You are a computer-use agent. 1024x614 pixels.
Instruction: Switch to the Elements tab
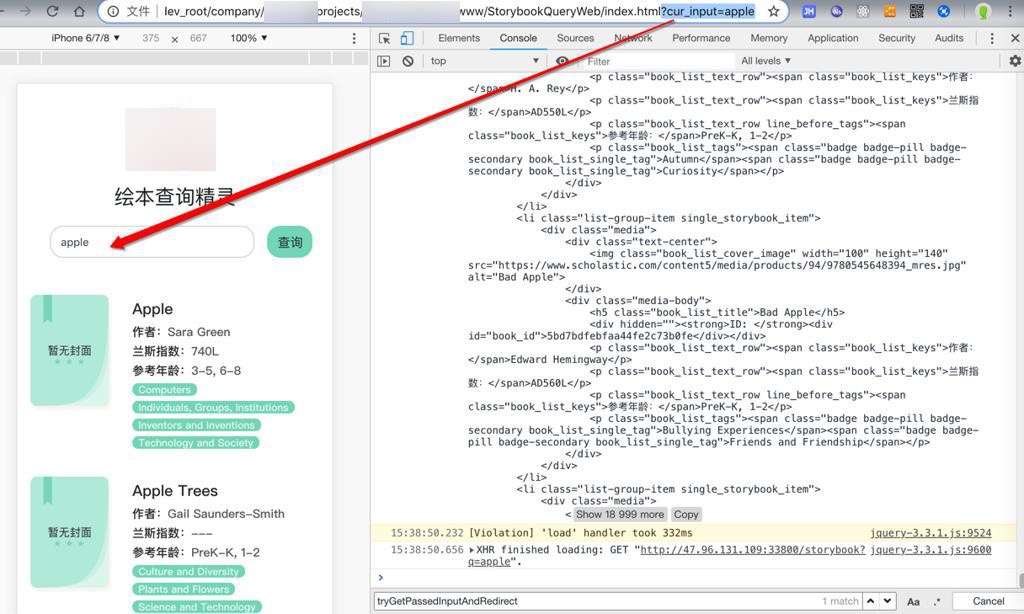pos(459,39)
